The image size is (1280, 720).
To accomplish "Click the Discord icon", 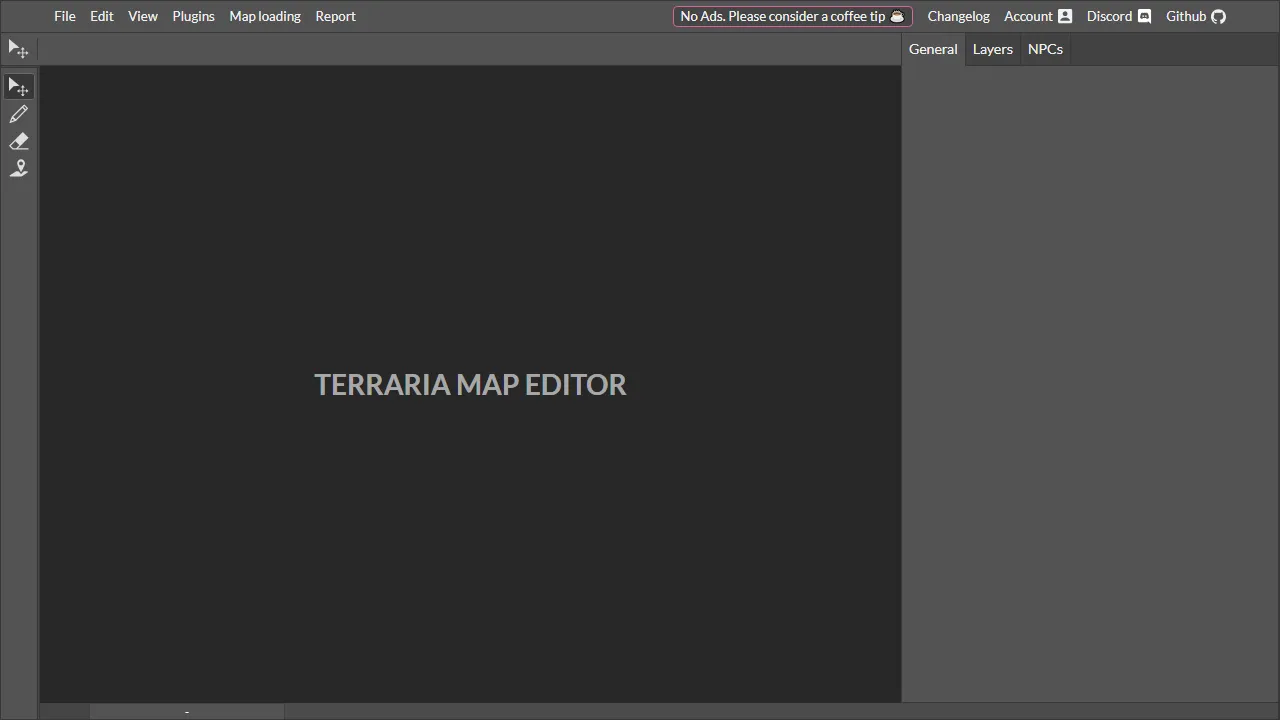I will pyautogui.click(x=1144, y=16).
